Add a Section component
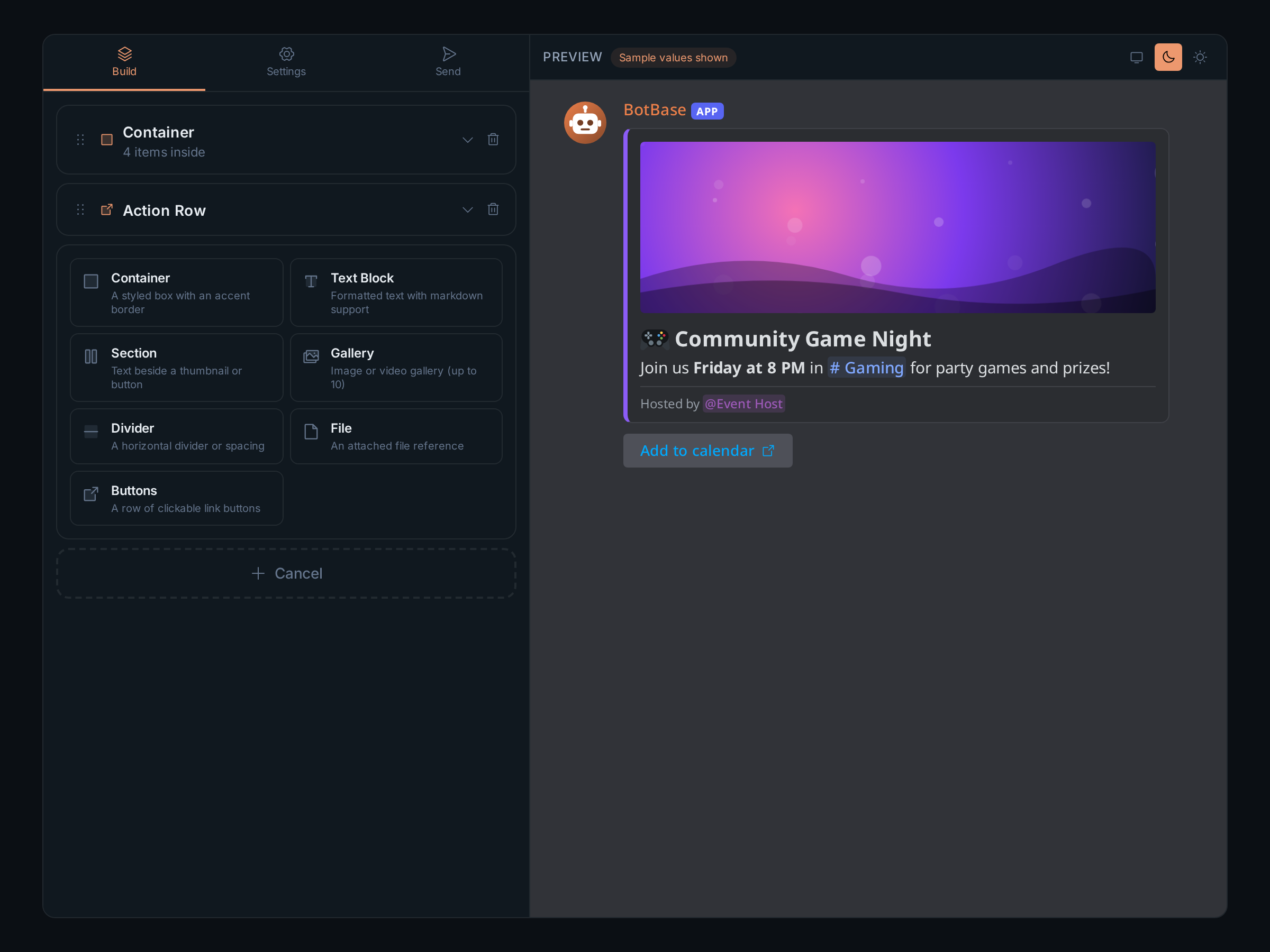Screen dimensions: 1270x952 176,368
